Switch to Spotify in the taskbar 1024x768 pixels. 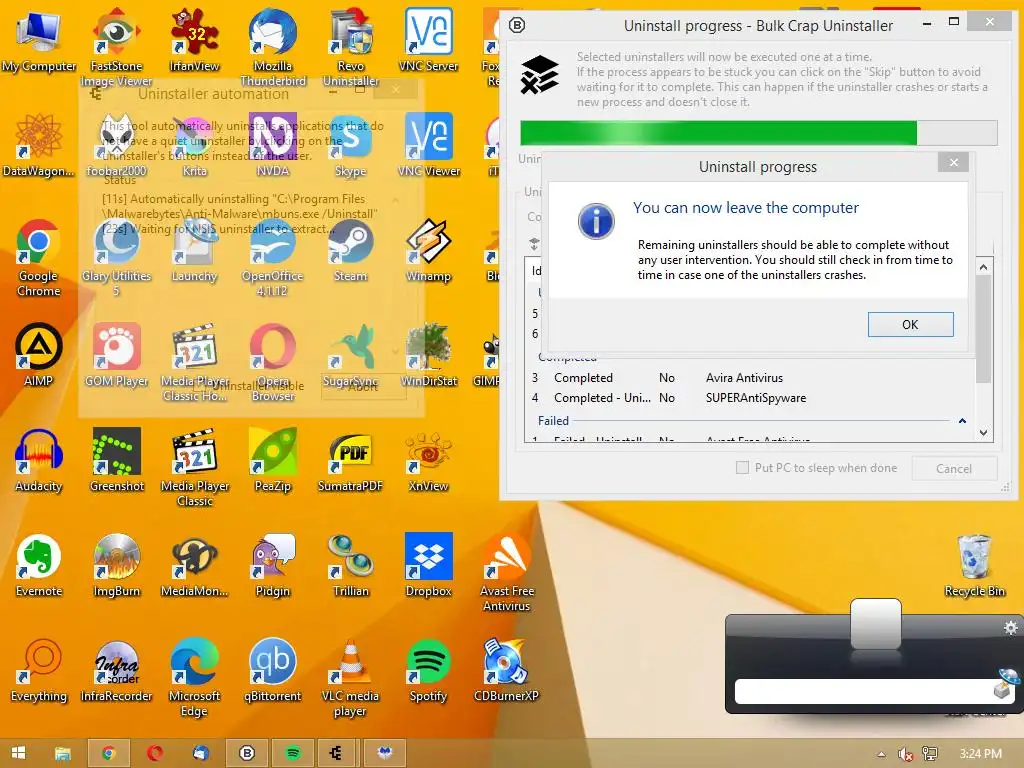[293, 753]
